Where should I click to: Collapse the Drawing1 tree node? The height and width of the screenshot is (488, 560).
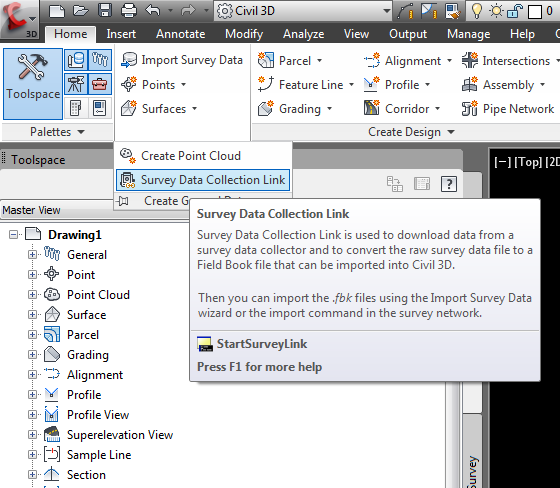13,235
